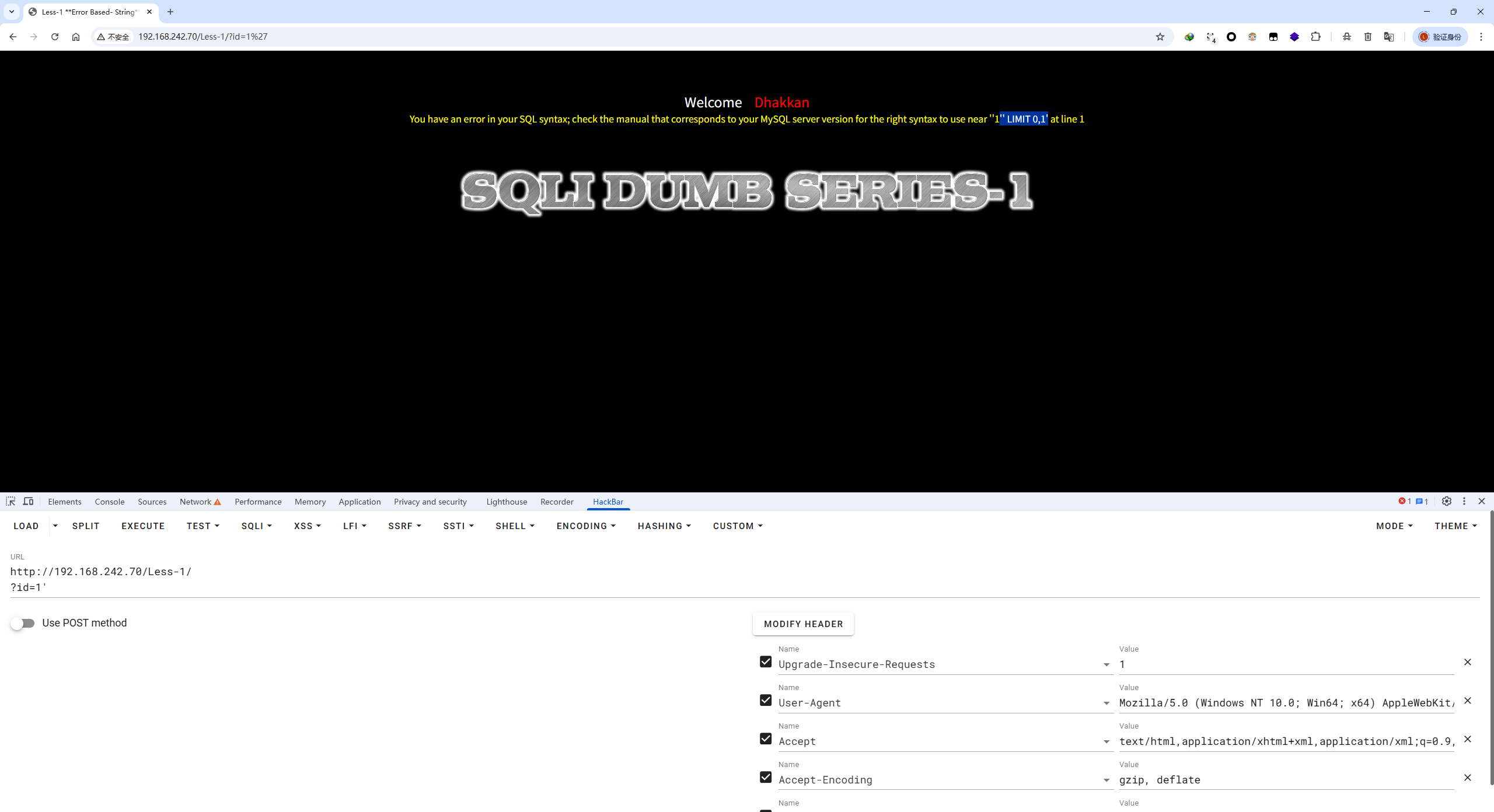The width and height of the screenshot is (1494, 812).
Task: Open the arrow next to LOAD
Action: pyautogui.click(x=55, y=526)
